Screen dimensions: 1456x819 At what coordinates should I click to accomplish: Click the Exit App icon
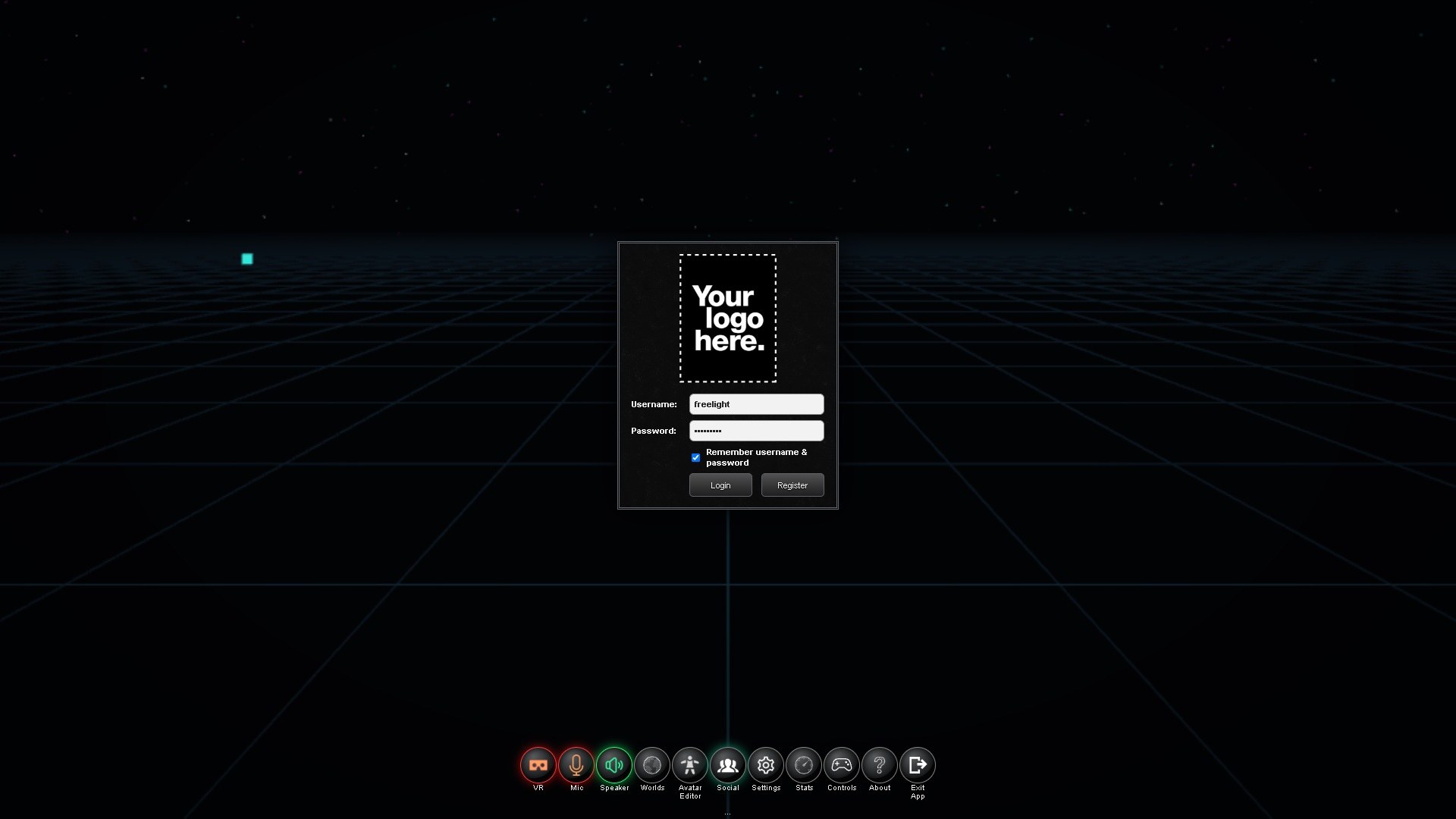918,765
